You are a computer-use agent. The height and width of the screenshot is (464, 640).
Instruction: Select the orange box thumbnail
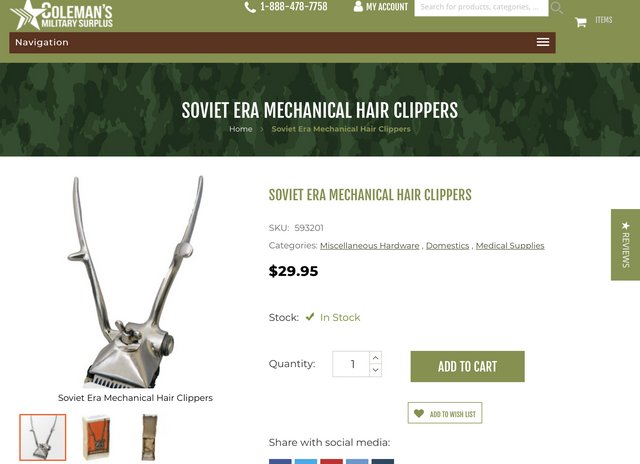pos(96,437)
